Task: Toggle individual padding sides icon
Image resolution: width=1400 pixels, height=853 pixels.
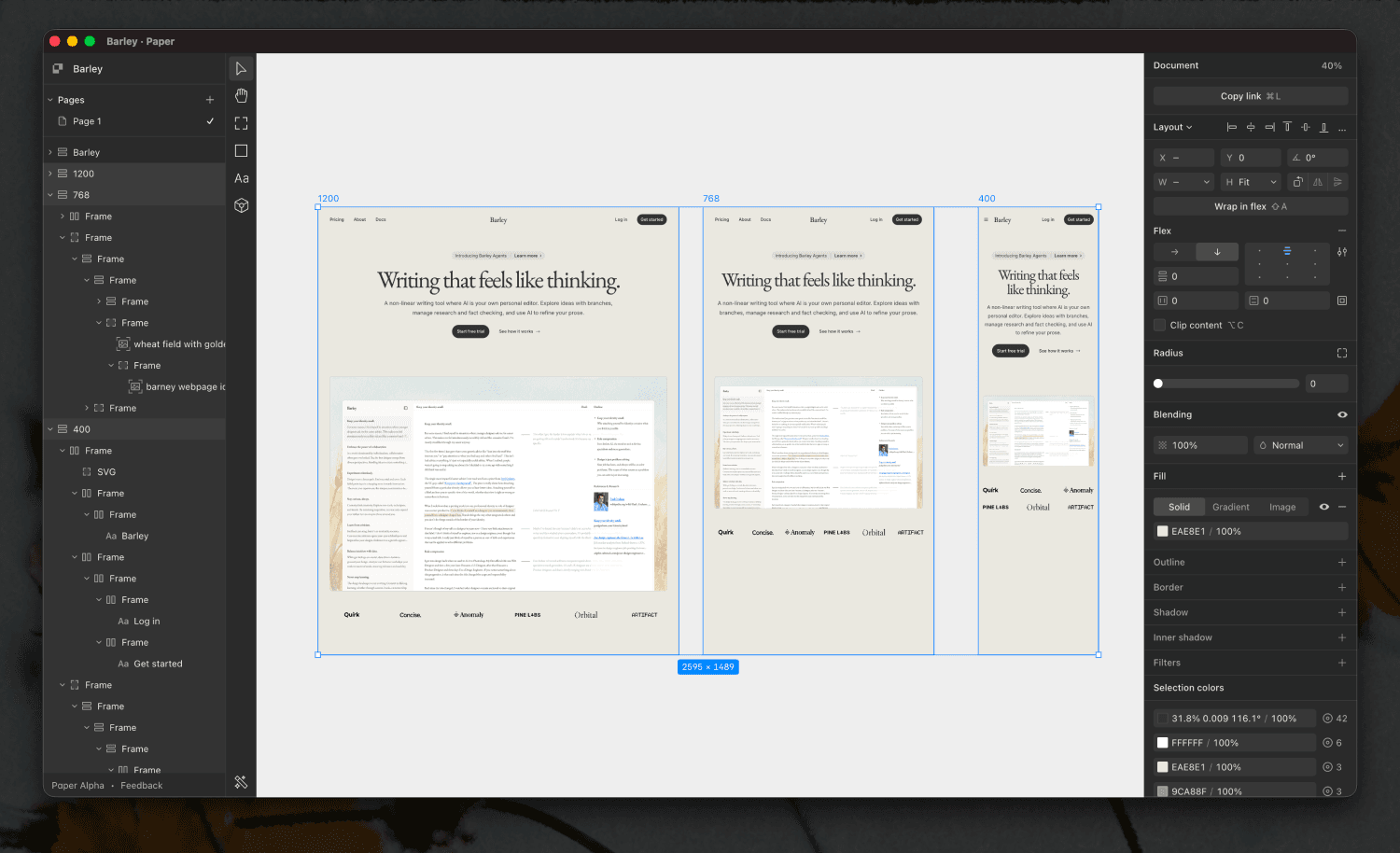Action: (x=1342, y=301)
